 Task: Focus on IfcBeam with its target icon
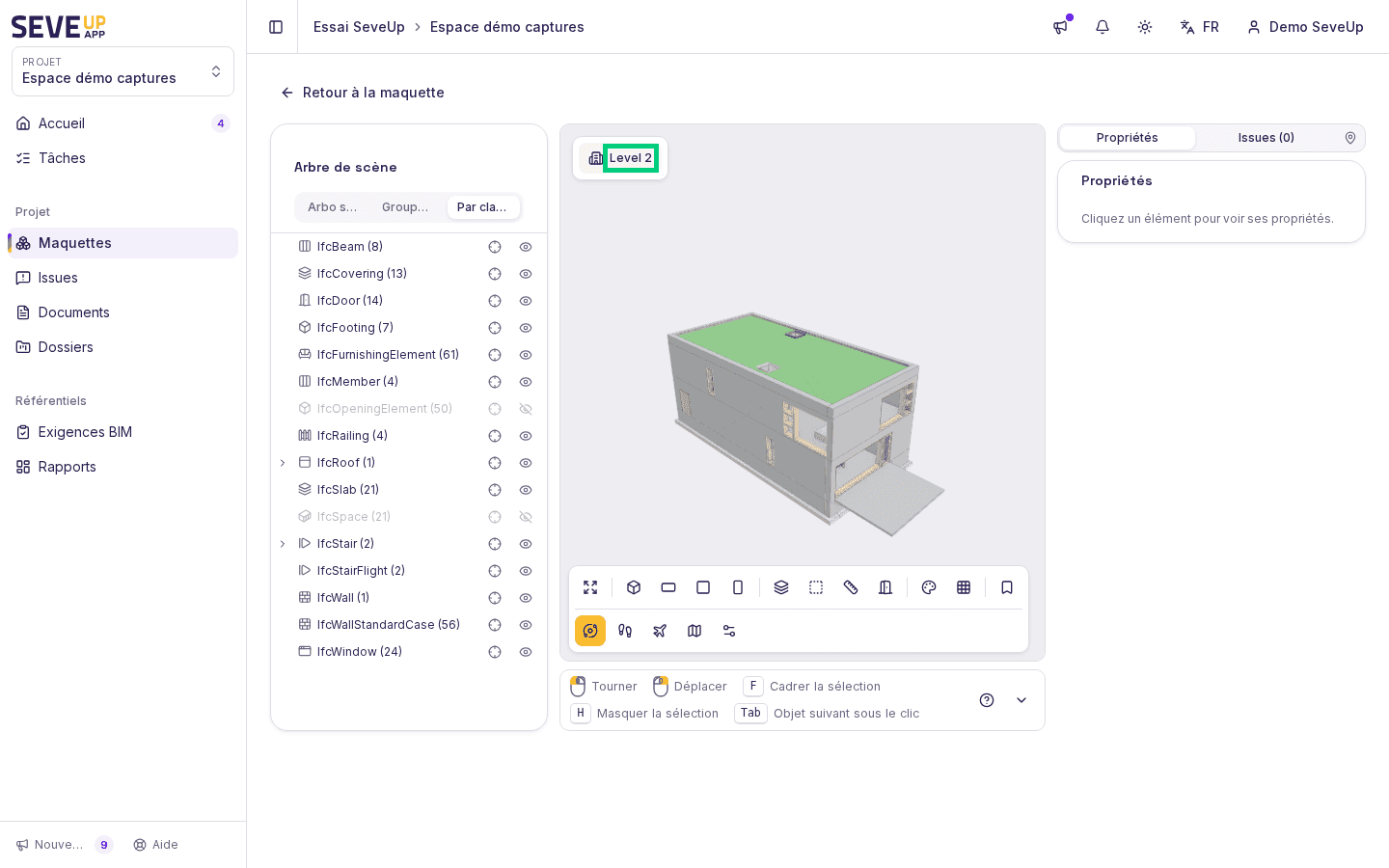click(495, 247)
